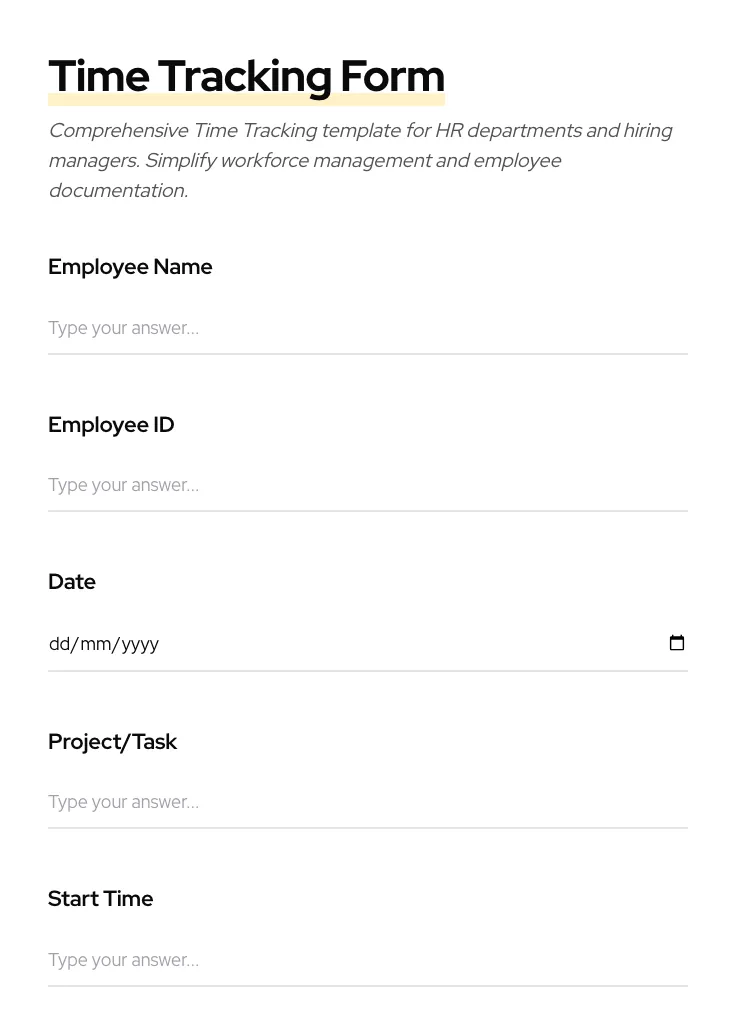Click the dd/mm/yyyy placeholder text
The width and height of the screenshot is (736, 1024).
pyautogui.click(x=104, y=644)
